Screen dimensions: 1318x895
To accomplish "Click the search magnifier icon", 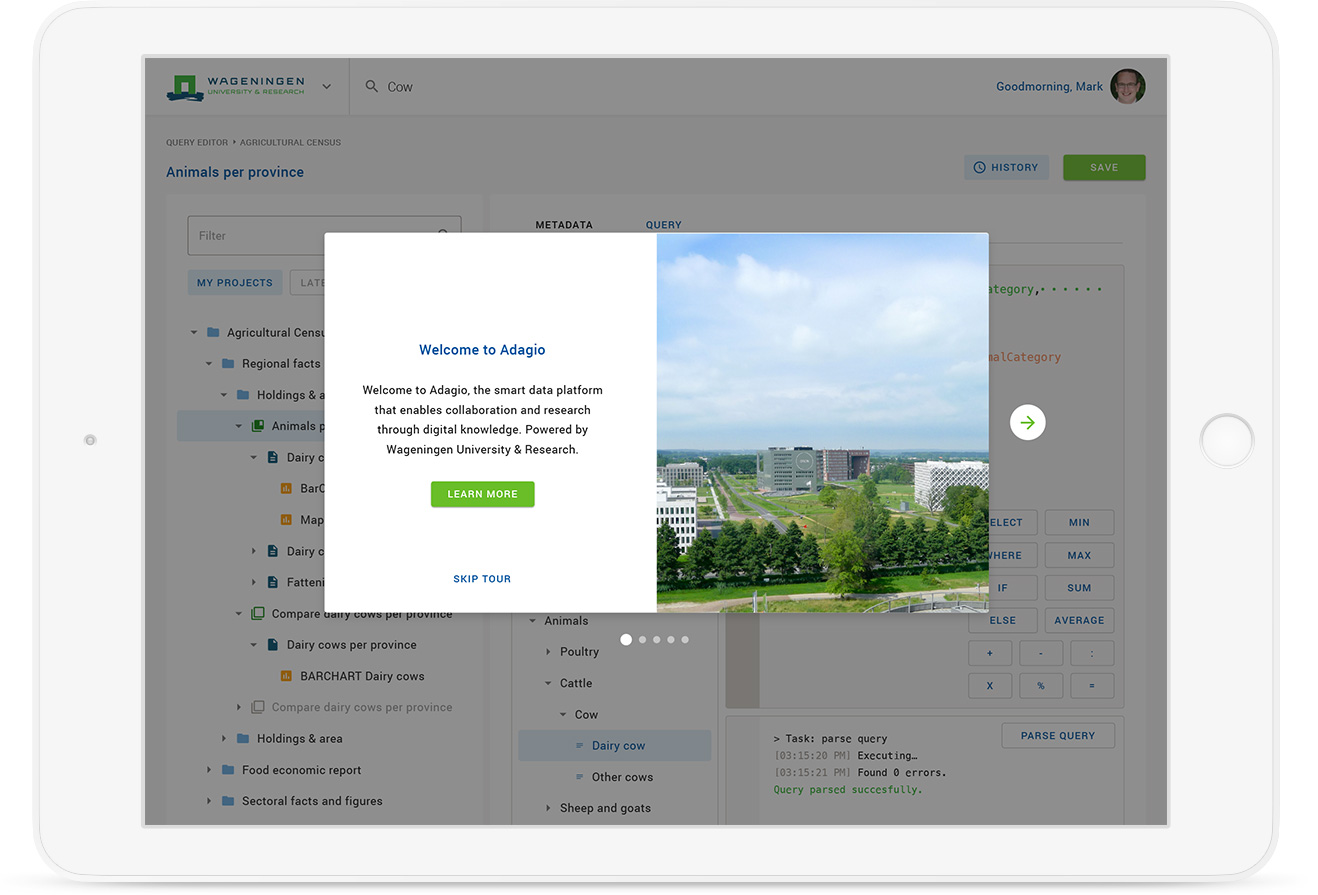I will click(372, 87).
